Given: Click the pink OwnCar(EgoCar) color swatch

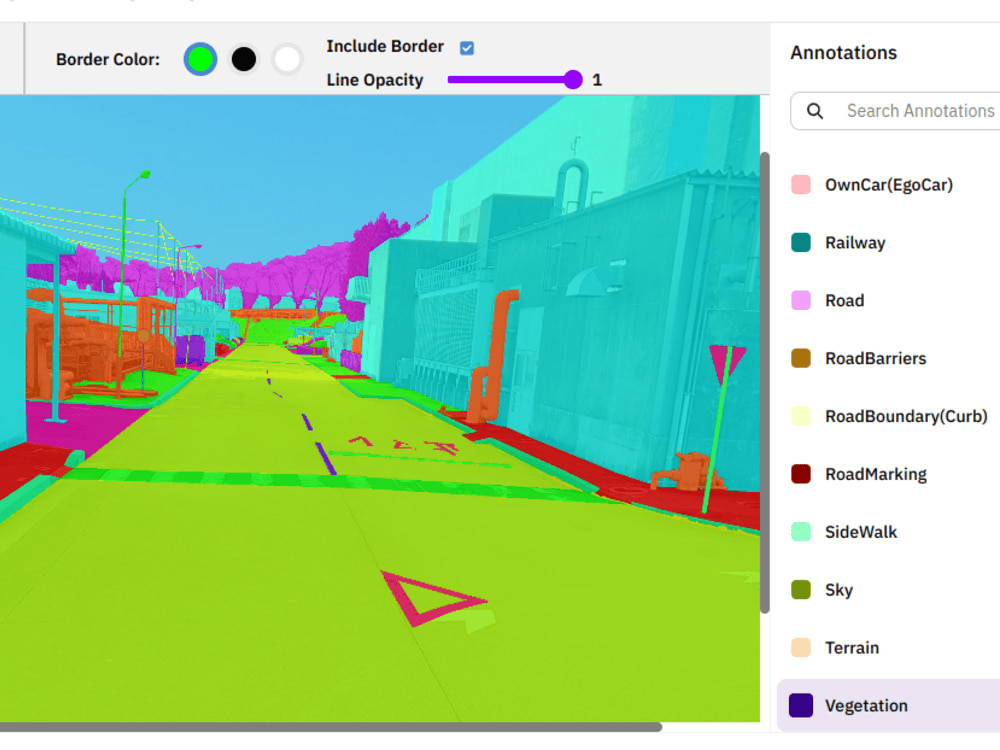Looking at the screenshot, I should click(801, 185).
